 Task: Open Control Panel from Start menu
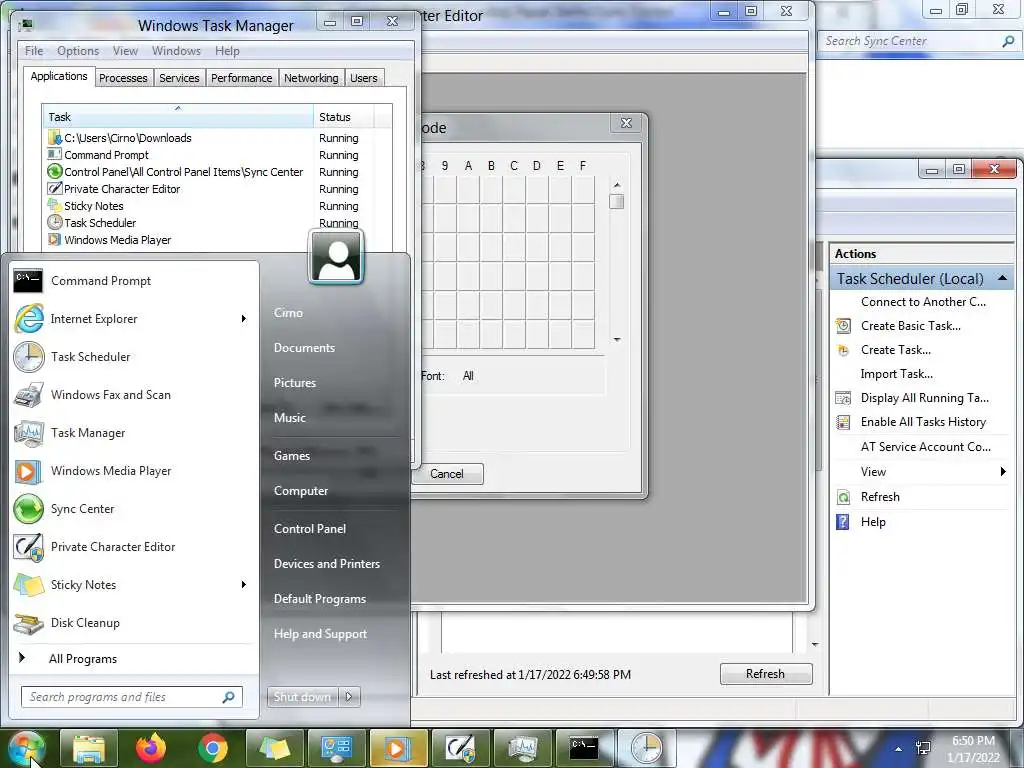click(310, 529)
